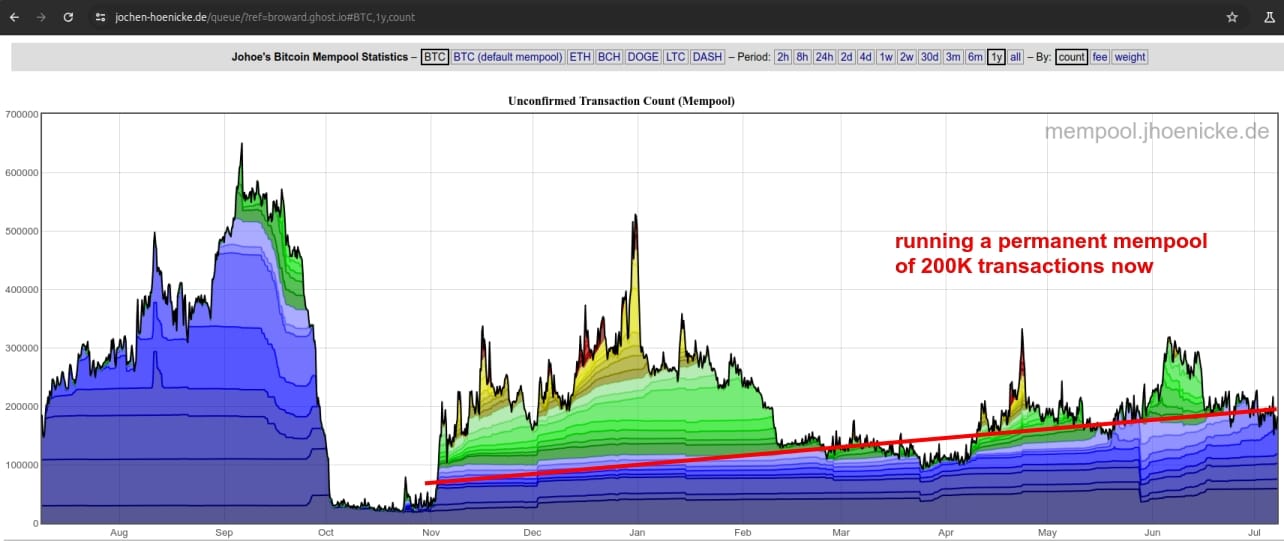Set period to 1y
The image size is (1284, 541).
(996, 57)
